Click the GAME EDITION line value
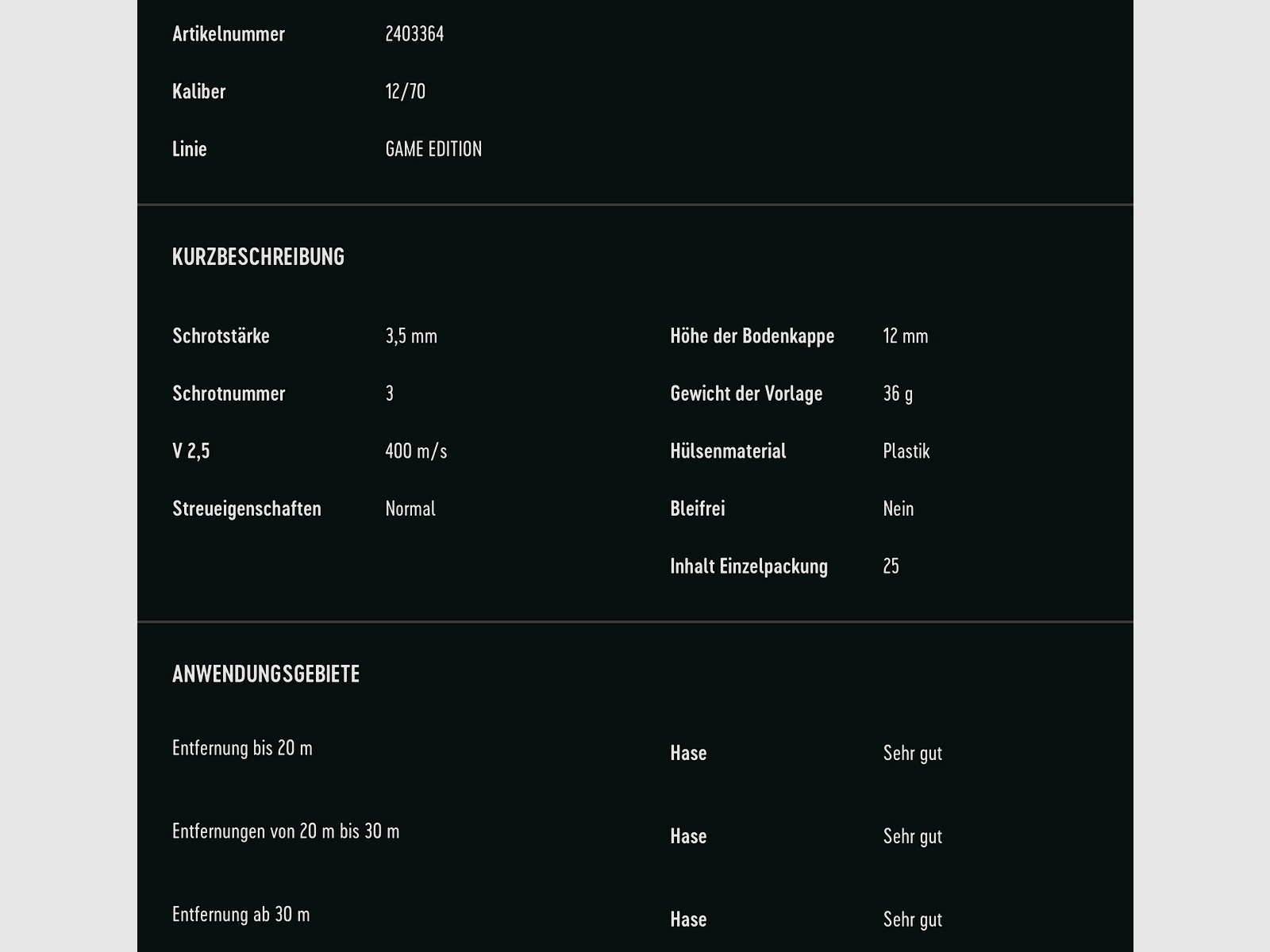 click(433, 149)
